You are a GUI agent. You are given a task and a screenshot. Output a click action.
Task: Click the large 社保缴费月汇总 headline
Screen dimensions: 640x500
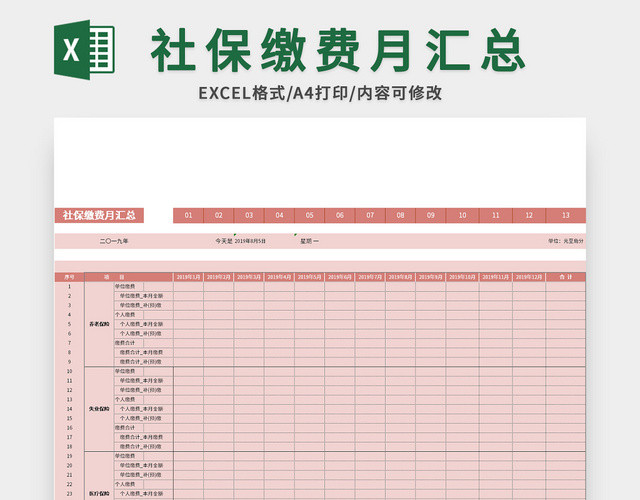(x=338, y=50)
